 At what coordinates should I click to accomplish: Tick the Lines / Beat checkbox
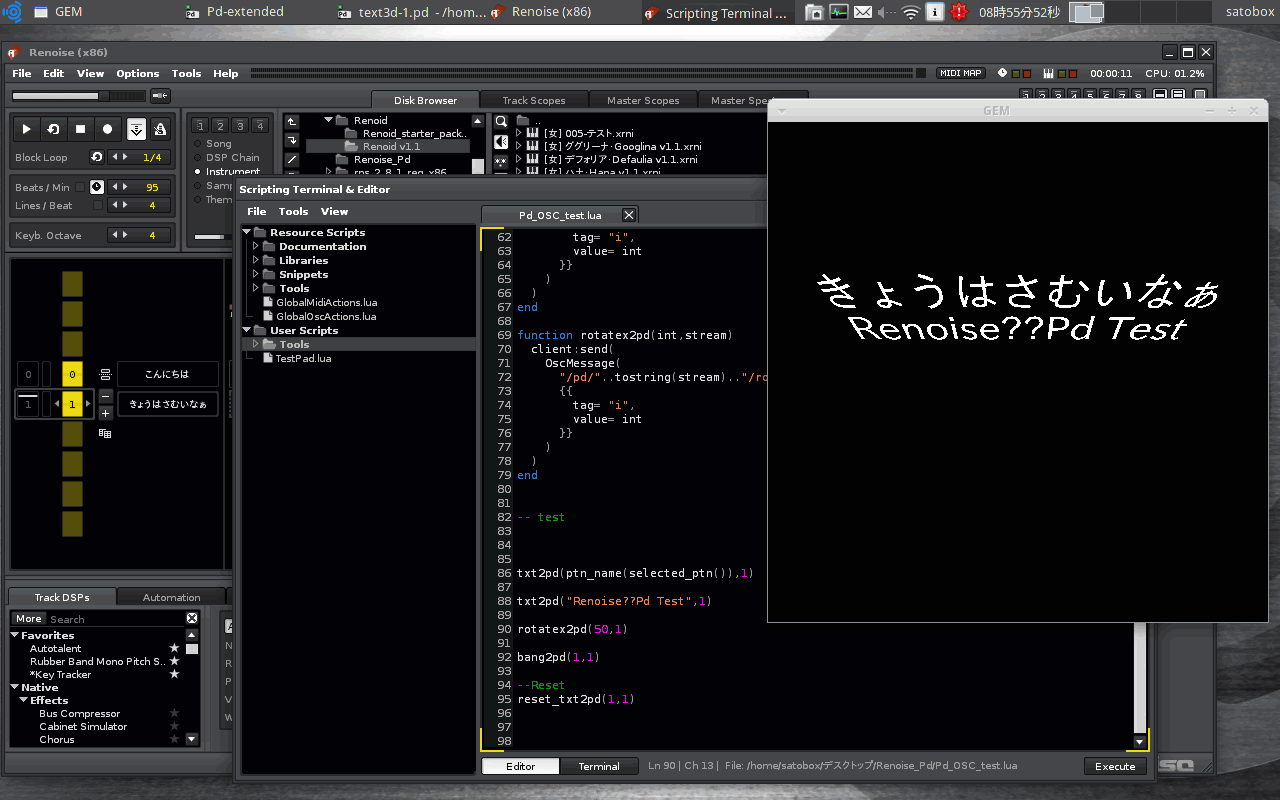point(98,205)
